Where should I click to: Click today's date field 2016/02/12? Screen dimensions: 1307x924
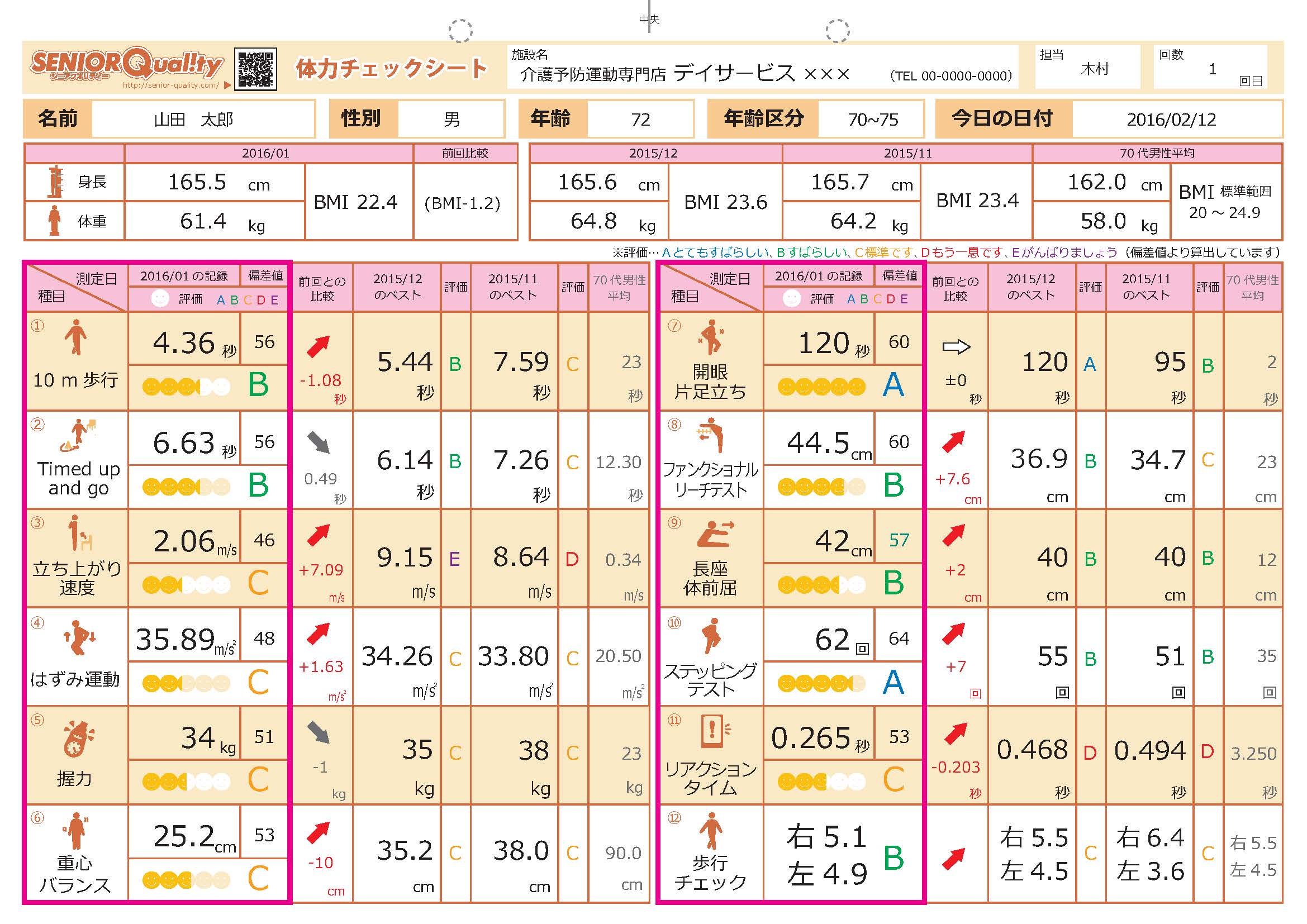(x=1177, y=119)
